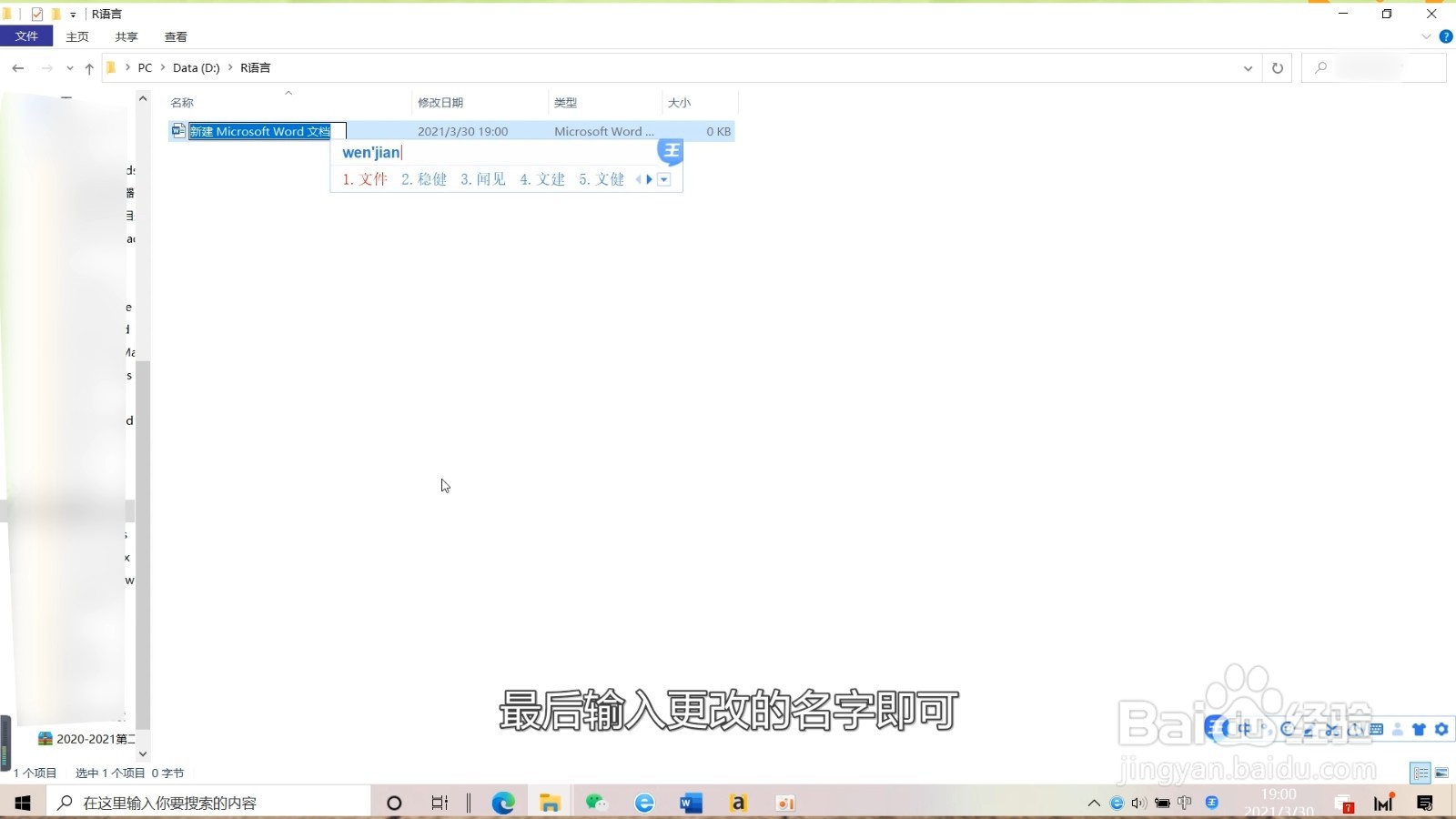1456x819 pixels.
Task: Launch Microsoft Edge from taskbar
Action: [x=503, y=803]
